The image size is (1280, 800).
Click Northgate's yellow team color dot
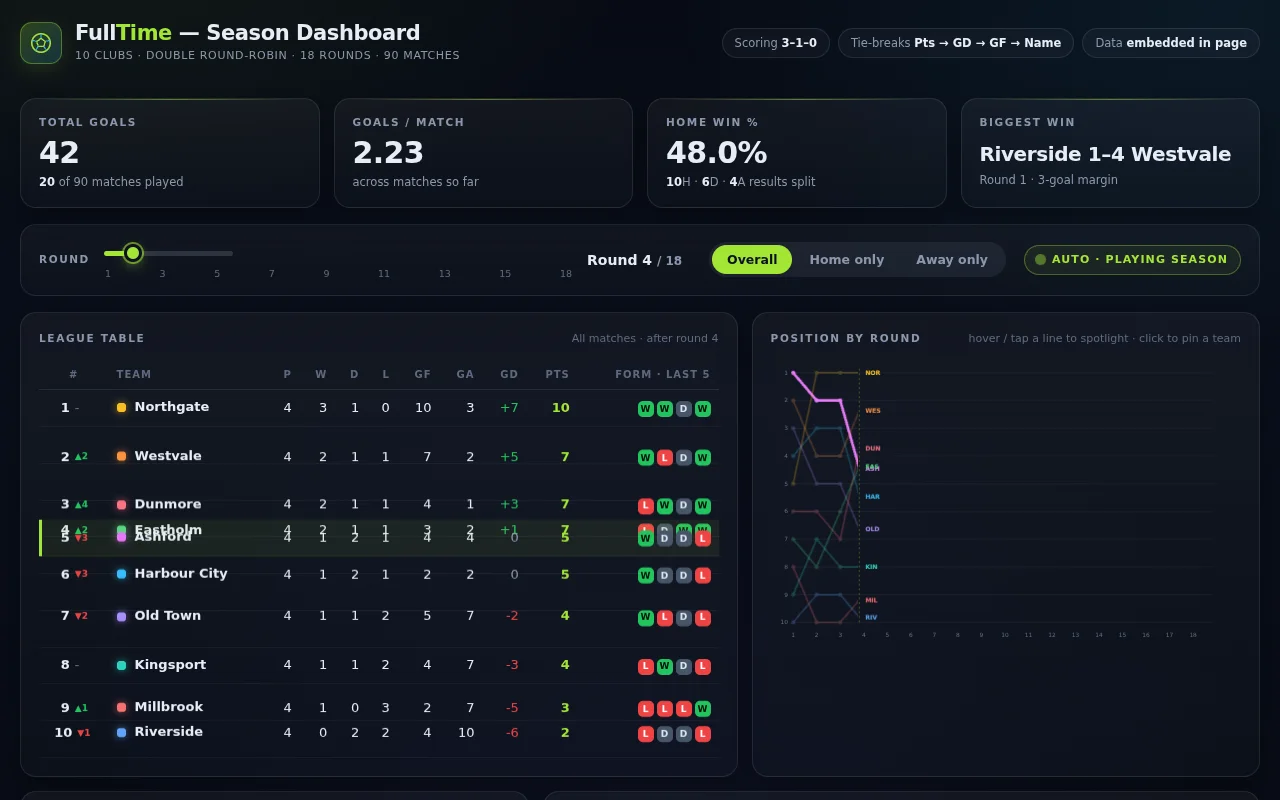pyautogui.click(x=121, y=408)
